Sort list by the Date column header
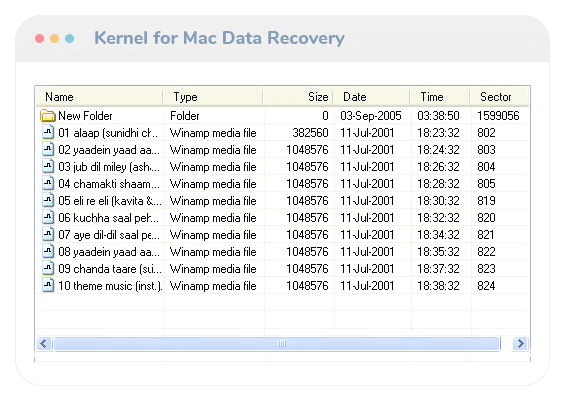Viewport: 565px width, 401px height. pos(371,97)
